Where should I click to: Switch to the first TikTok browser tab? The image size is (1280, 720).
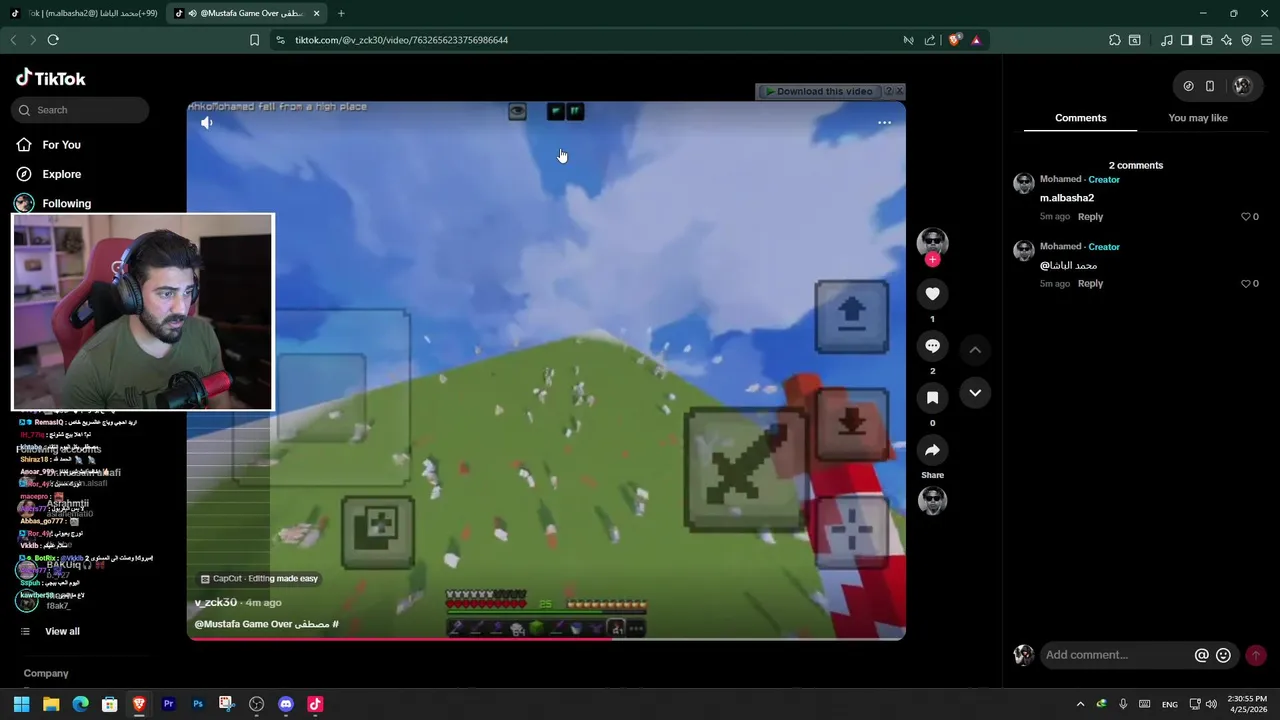[x=84, y=13]
